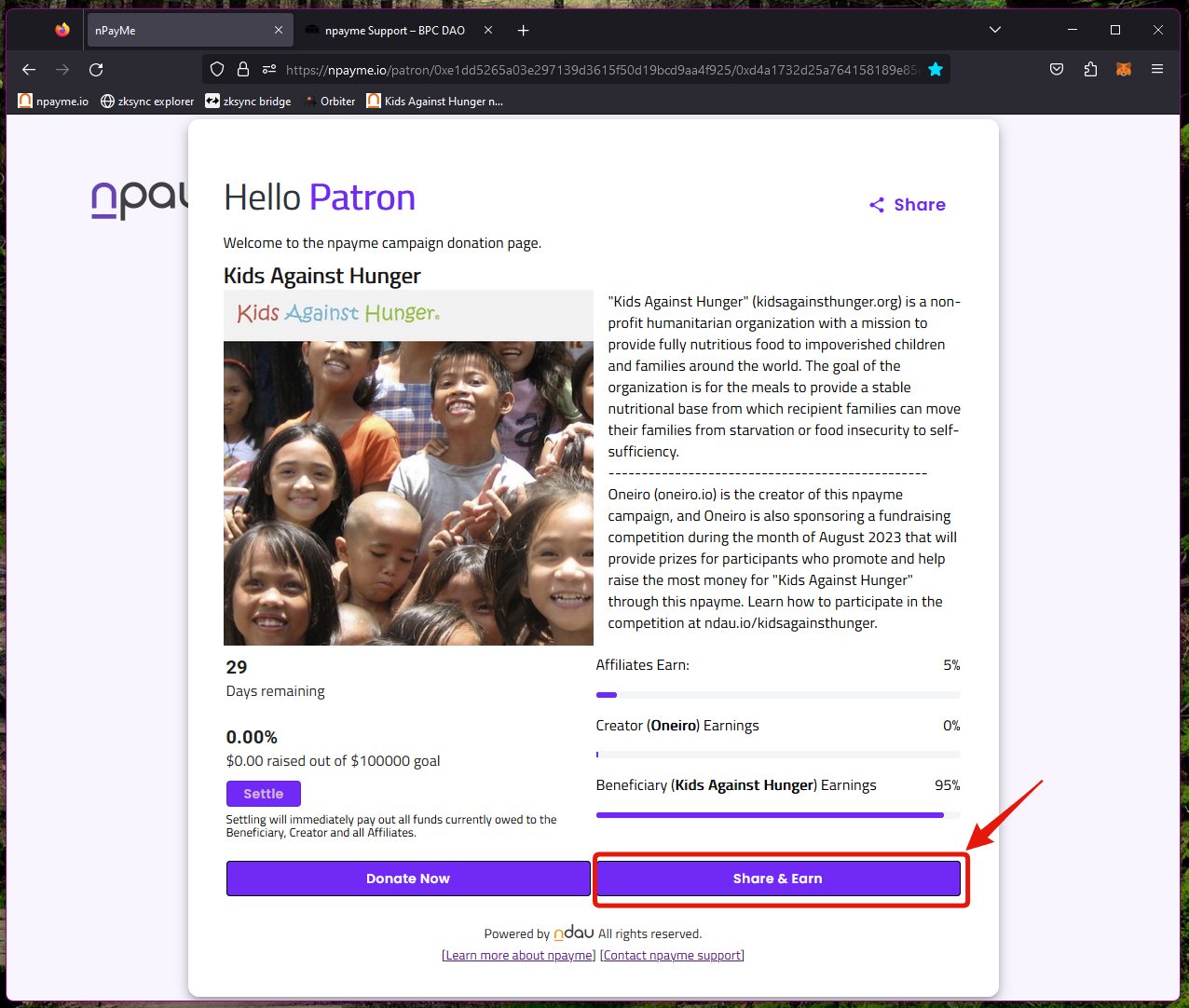Screen dimensions: 1189x1008
Task: Click the 29 days remaining value
Action: click(237, 667)
